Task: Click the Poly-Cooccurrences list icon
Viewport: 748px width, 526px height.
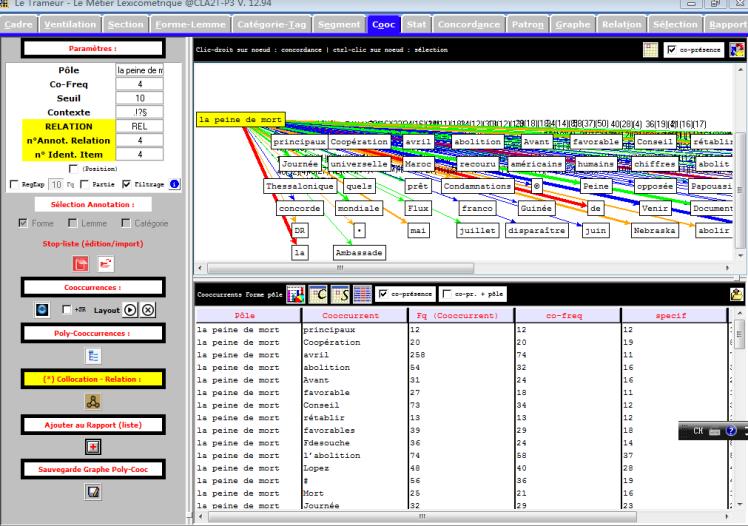Action: click(93, 356)
